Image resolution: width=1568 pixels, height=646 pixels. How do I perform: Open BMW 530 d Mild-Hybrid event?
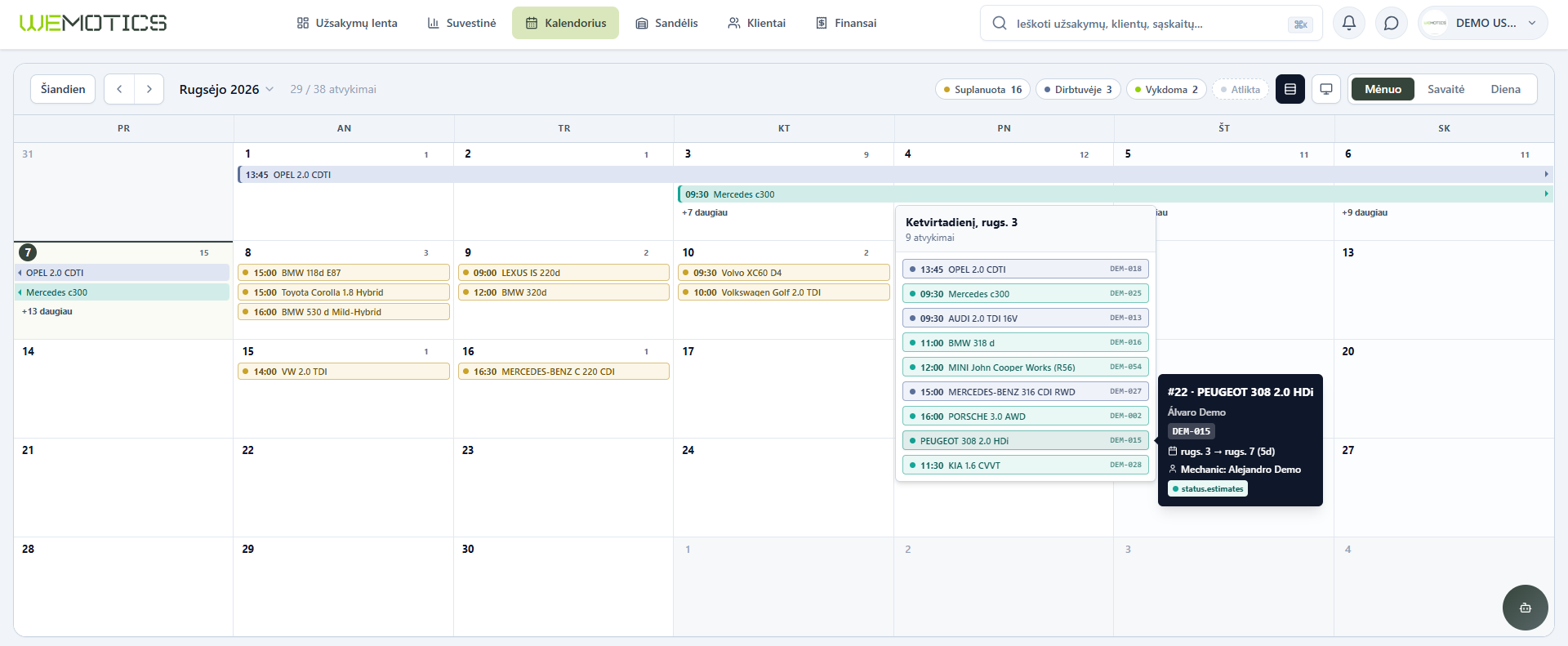pyautogui.click(x=344, y=311)
